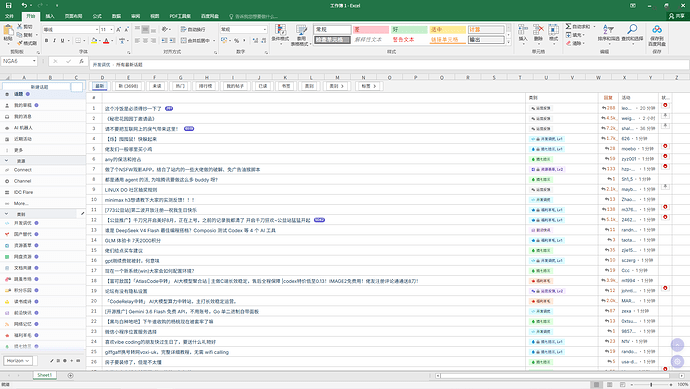Click the Tell me search box

(253, 16)
